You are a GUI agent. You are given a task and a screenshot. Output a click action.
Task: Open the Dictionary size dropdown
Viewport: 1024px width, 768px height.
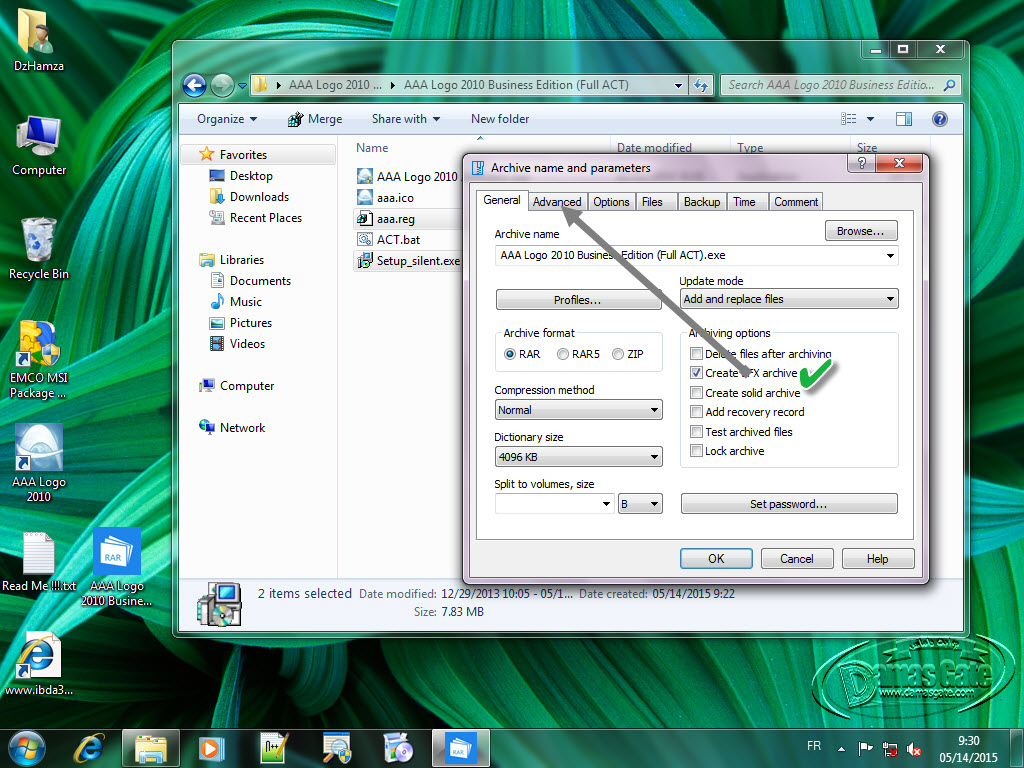[578, 456]
